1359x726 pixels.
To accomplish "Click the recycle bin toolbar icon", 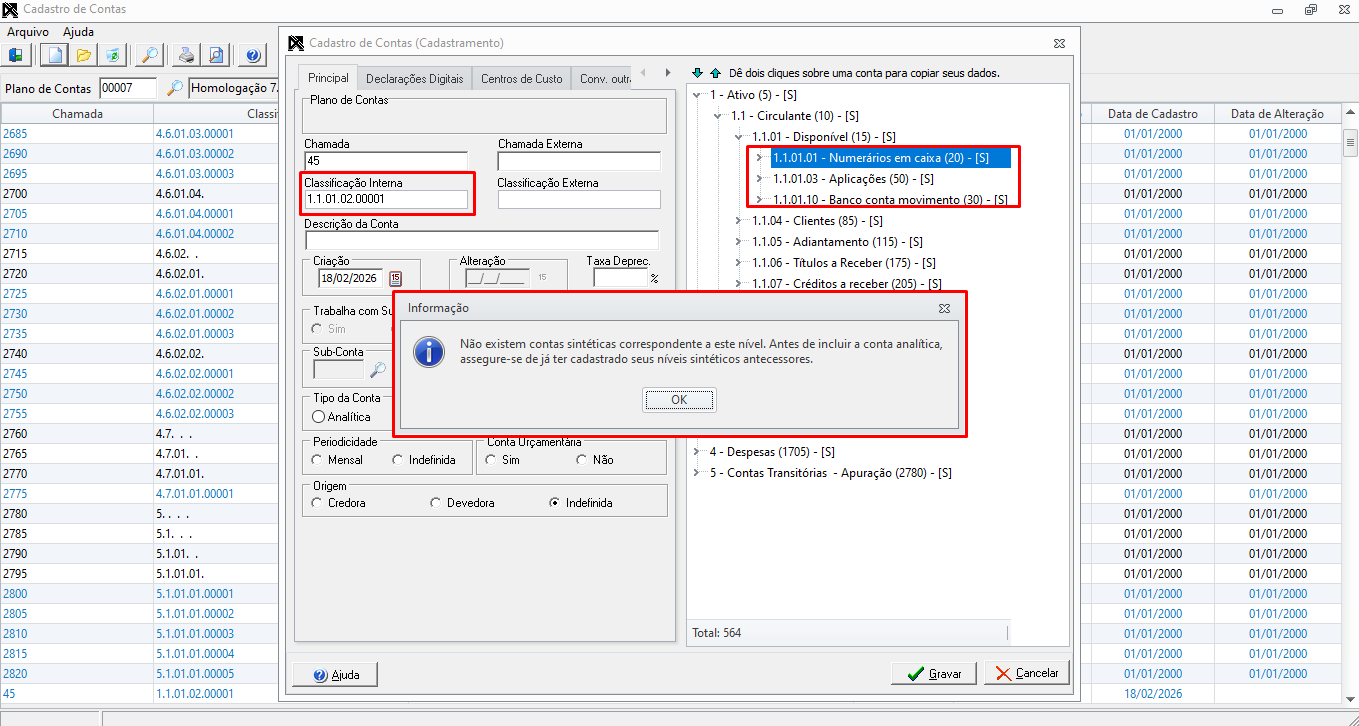I will coord(112,55).
